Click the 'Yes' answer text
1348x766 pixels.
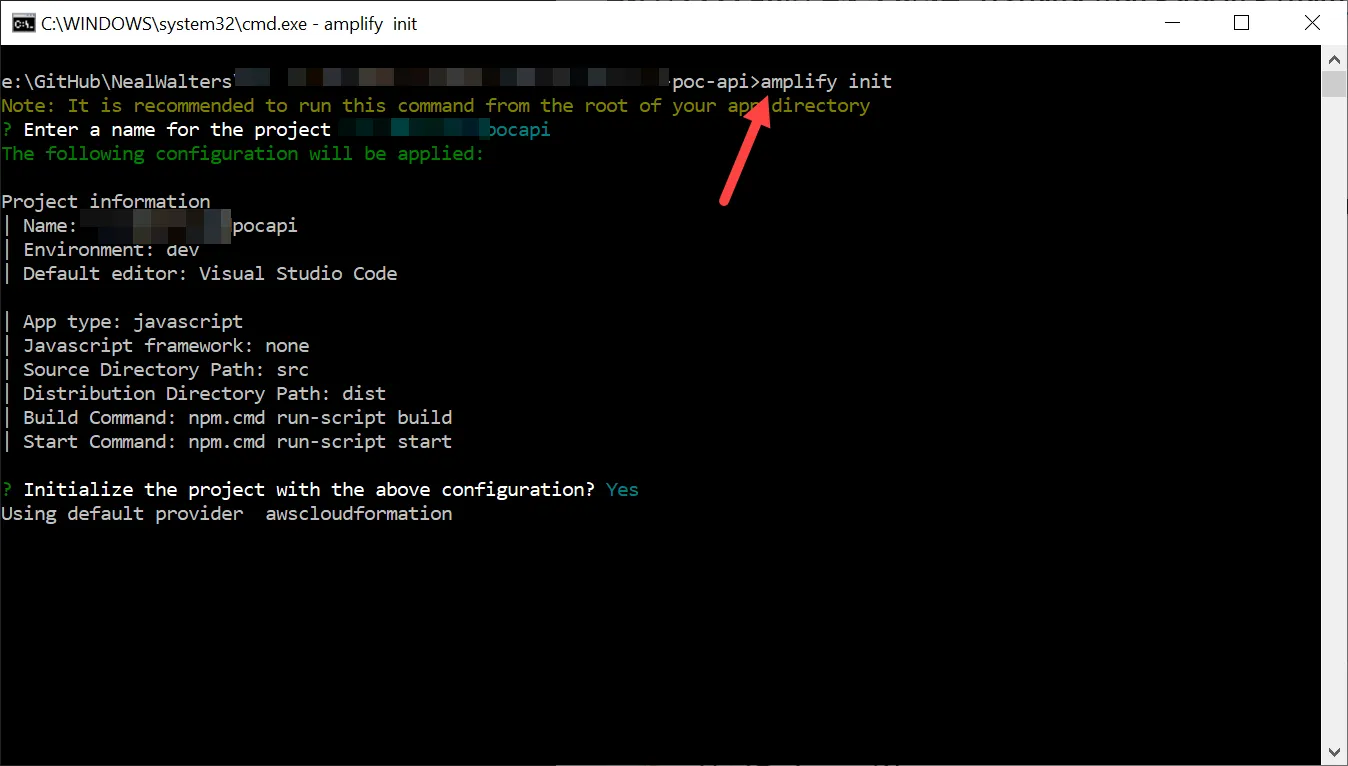point(622,490)
